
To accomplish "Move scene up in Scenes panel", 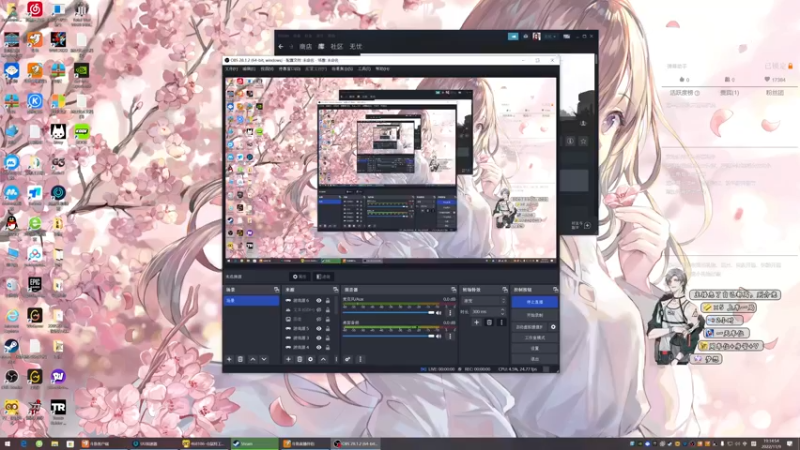I will click(x=253, y=359).
